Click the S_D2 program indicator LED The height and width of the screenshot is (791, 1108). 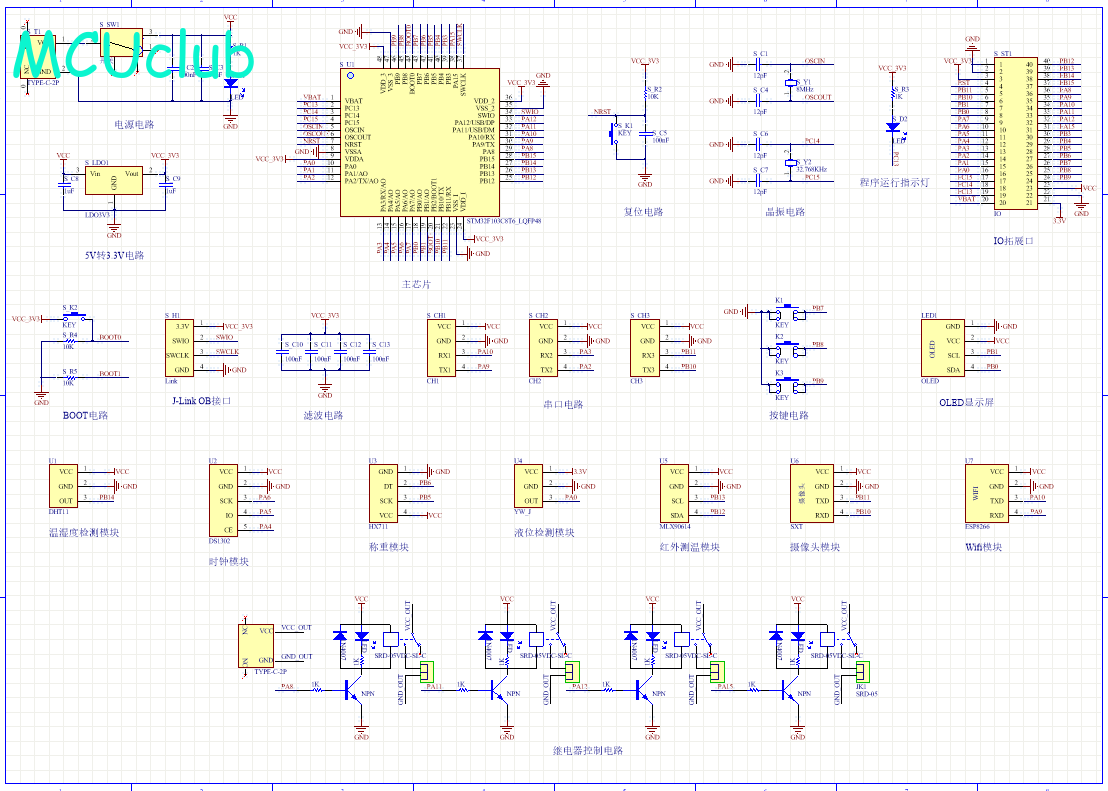tap(892, 127)
